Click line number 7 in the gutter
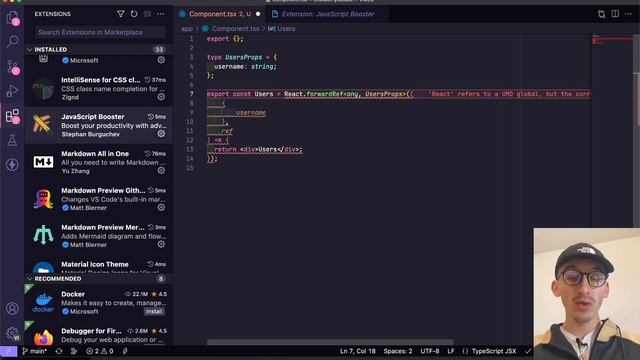Screen dimensions: 640x360 (x=191, y=94)
